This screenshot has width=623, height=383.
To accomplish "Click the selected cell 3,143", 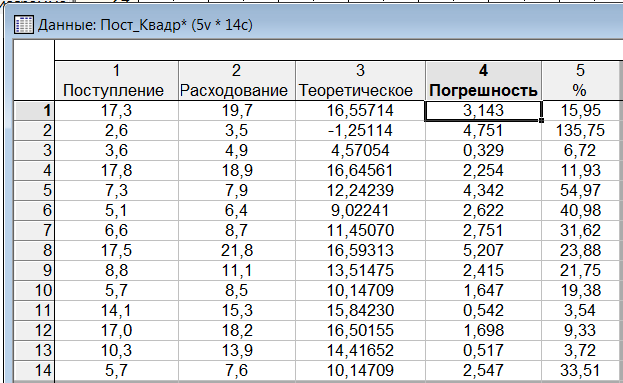I will click(x=483, y=110).
